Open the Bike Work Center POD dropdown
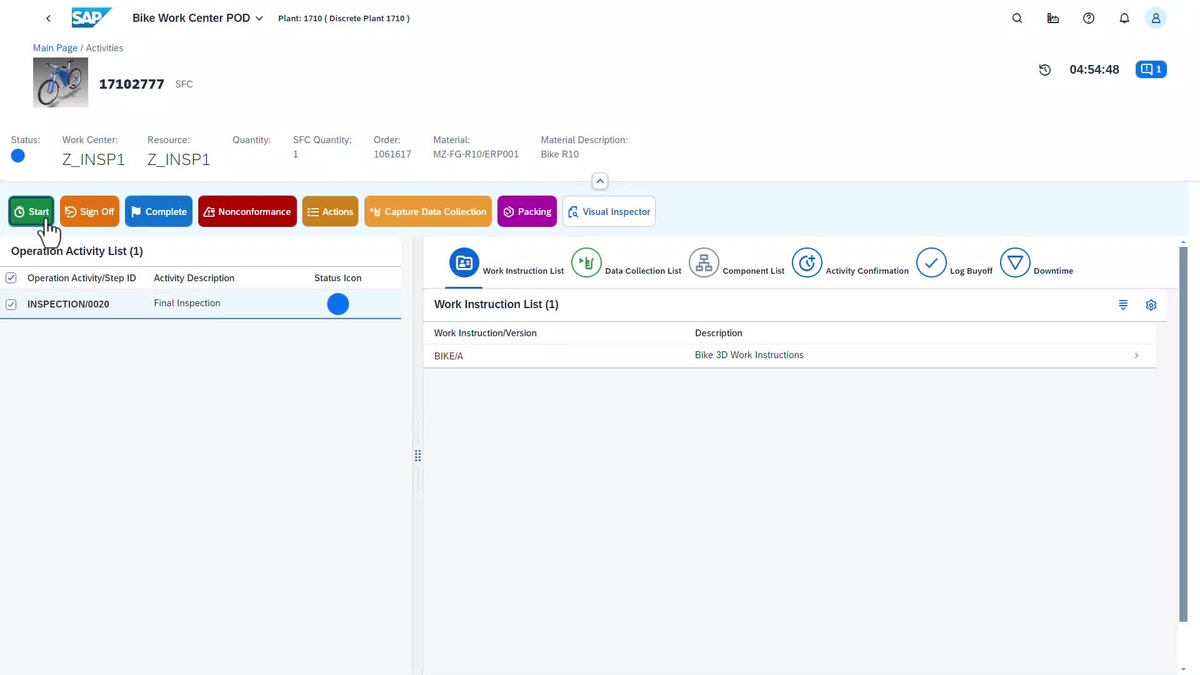This screenshot has width=1200, height=675. 198,18
